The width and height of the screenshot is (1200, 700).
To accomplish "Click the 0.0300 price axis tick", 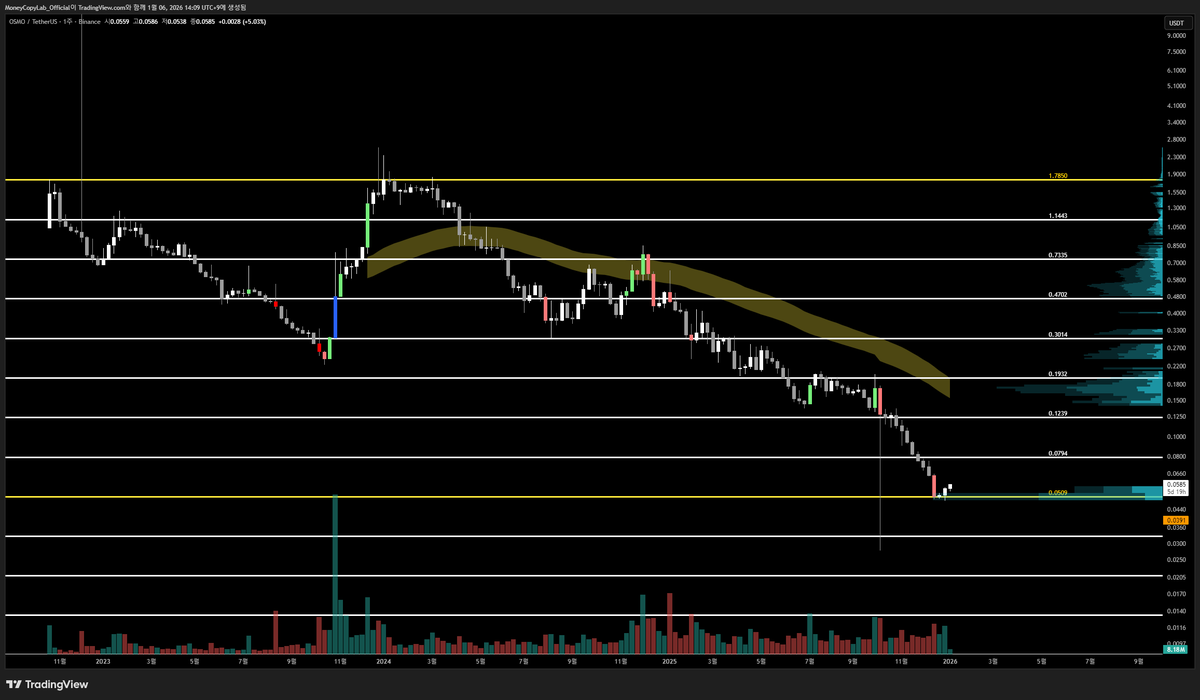I will pos(1175,544).
